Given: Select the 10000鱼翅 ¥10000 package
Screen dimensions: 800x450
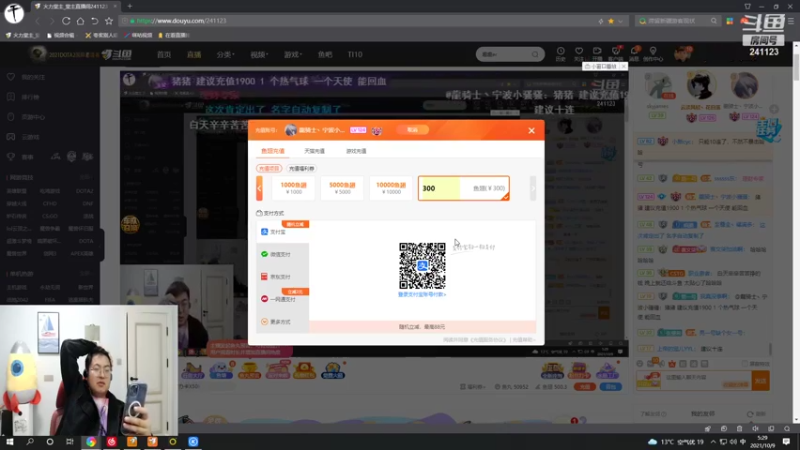Looking at the screenshot, I should pos(391,188).
